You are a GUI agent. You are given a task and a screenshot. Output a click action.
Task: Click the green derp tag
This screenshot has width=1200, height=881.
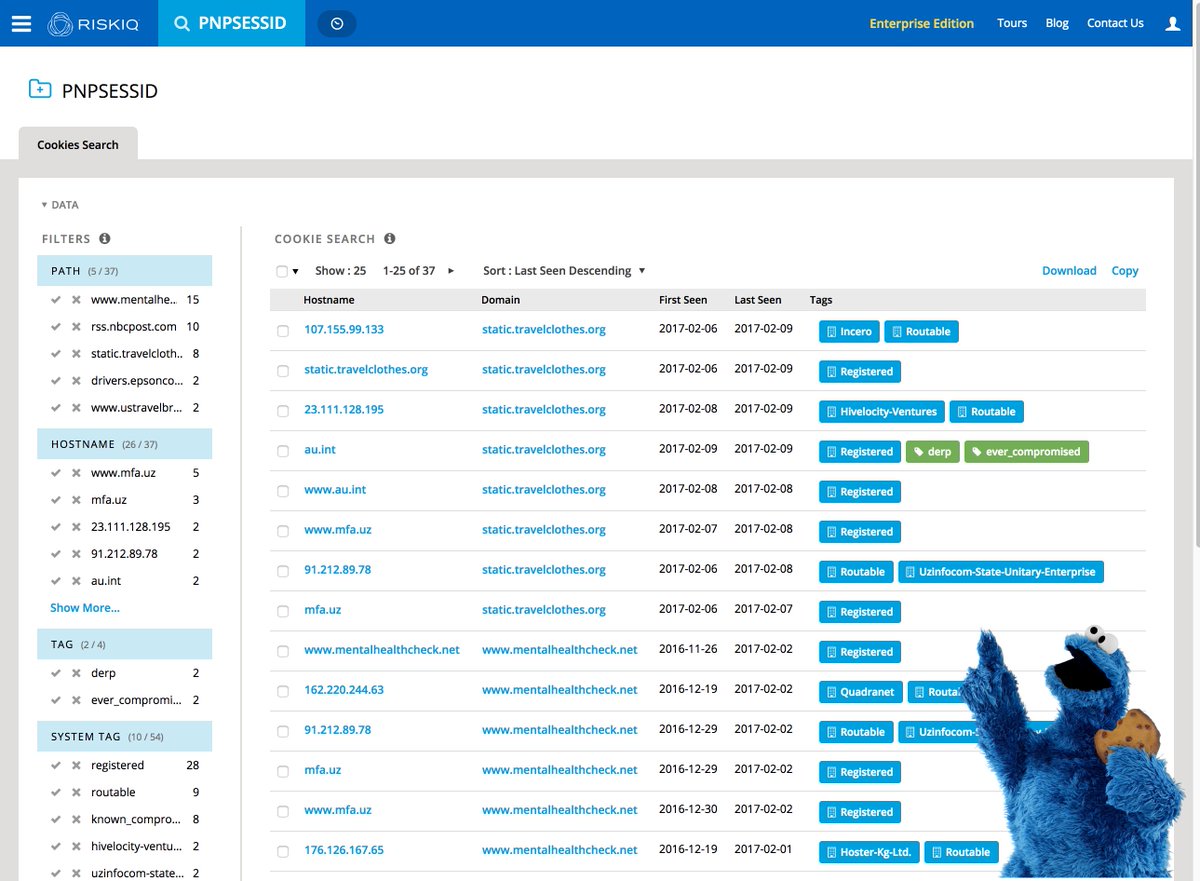(x=932, y=451)
